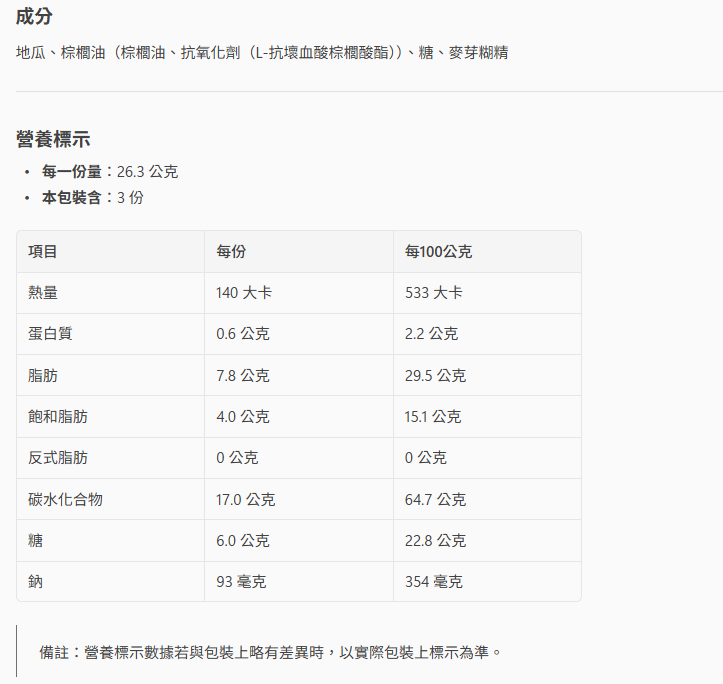Viewport: 723px width, 684px height.
Task: Click the 7.8 公克 fat value
Action: 242,376
